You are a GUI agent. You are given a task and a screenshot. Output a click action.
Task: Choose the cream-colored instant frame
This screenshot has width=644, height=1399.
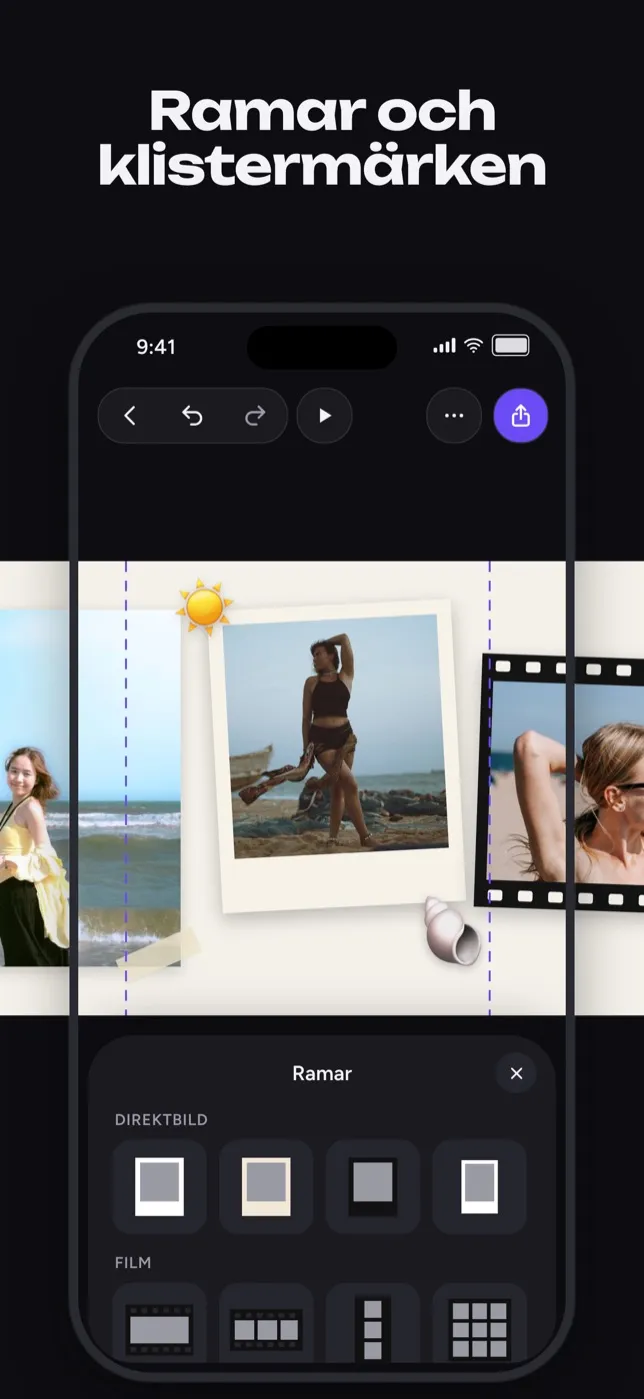click(x=266, y=1187)
